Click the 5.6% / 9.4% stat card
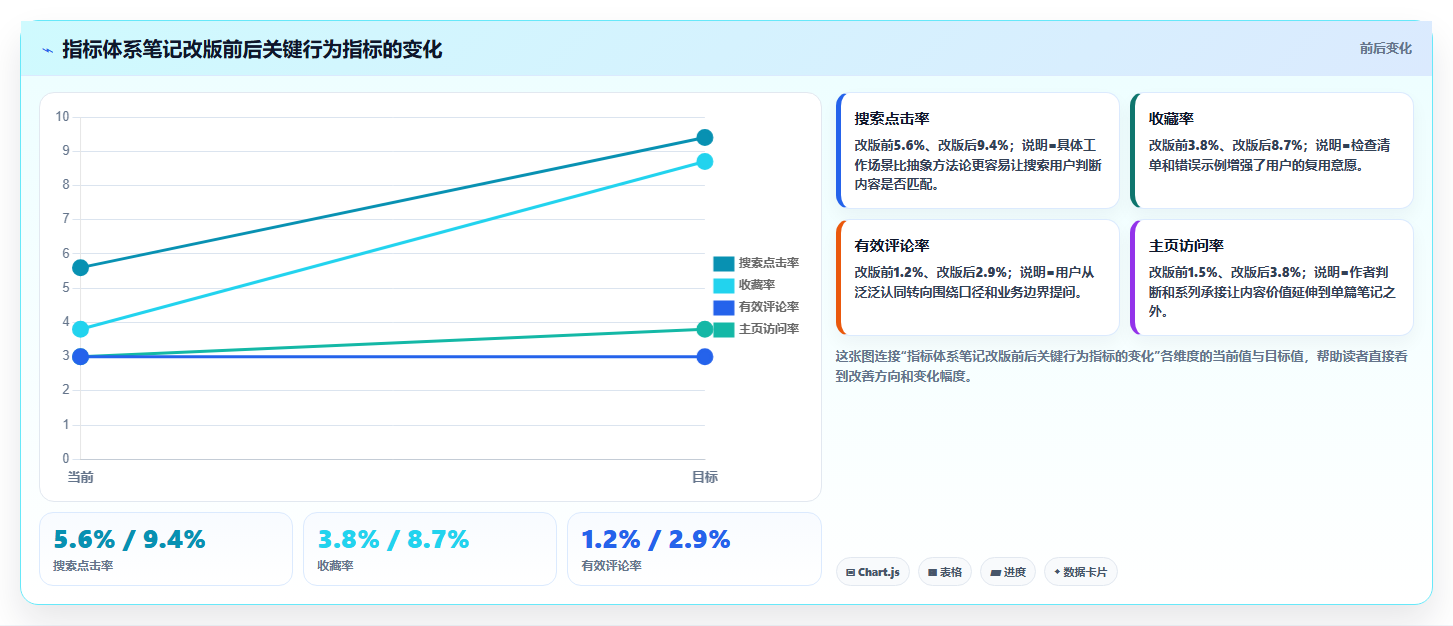1453x626 pixels. pos(166,549)
